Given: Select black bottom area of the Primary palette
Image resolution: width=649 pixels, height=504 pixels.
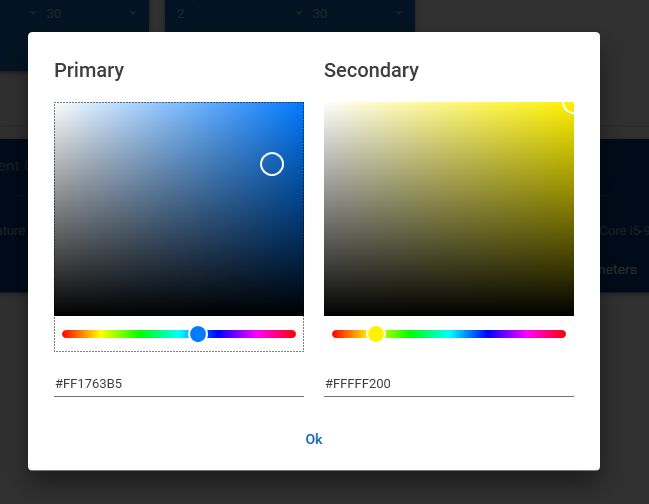Looking at the screenshot, I should tap(179, 311).
